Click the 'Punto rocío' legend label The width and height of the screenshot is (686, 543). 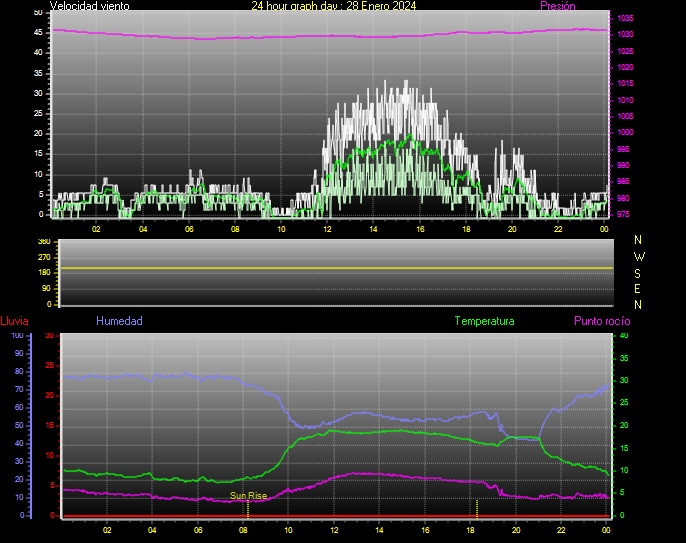602,321
